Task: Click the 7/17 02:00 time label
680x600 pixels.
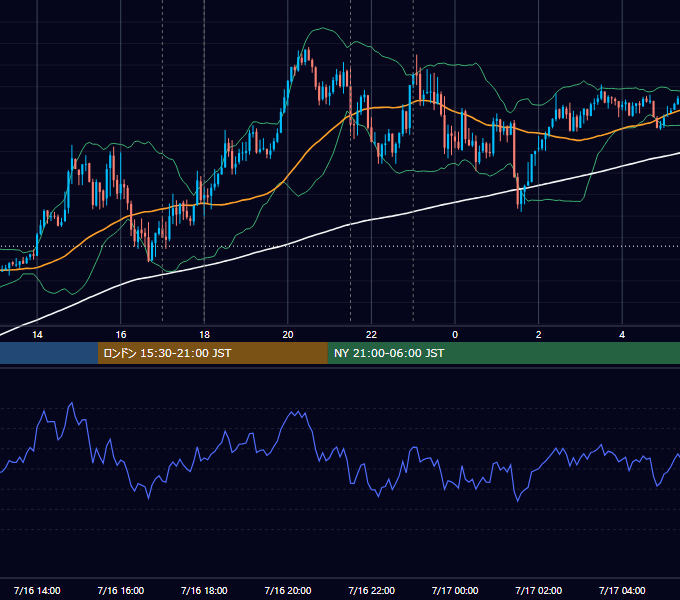Action: pos(539,590)
